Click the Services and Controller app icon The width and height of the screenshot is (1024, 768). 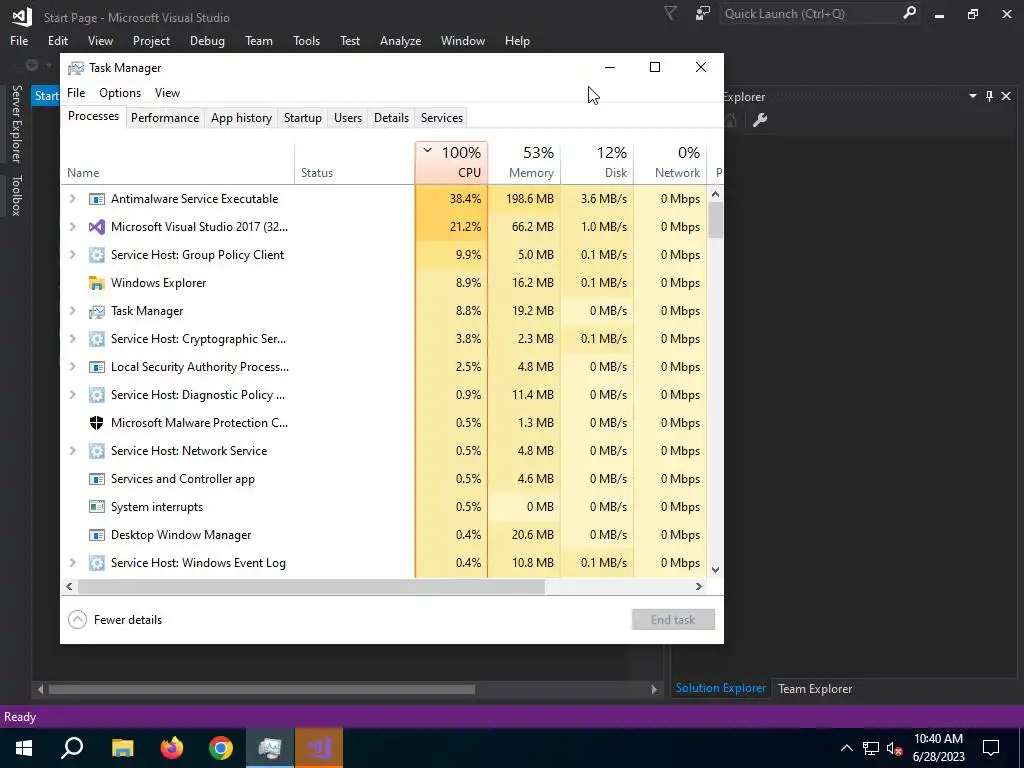click(x=97, y=479)
